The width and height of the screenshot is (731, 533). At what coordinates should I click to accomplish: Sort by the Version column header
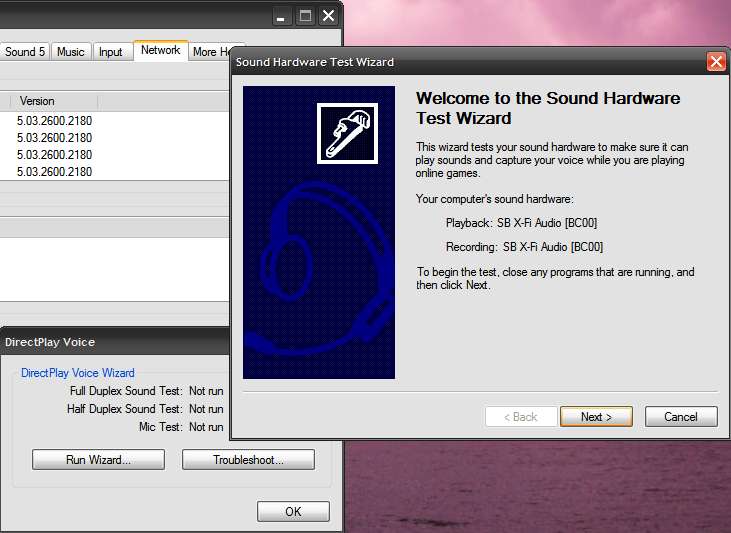coord(54,101)
